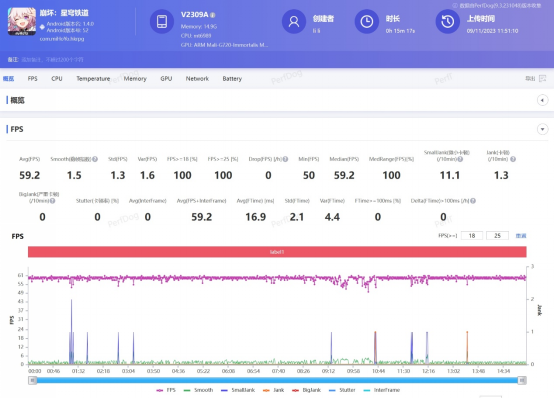Click the red label1 bar
Viewport: 554px width, 398px height.
pos(277,252)
